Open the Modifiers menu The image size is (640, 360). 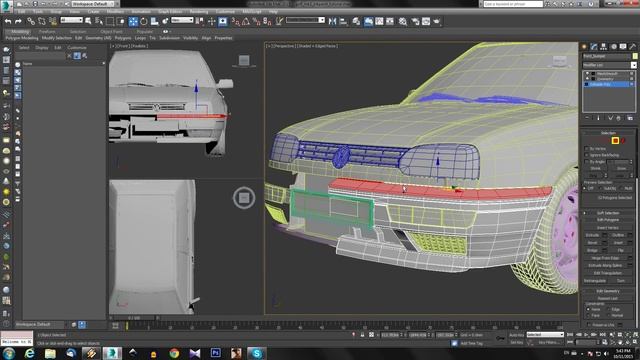pos(115,12)
